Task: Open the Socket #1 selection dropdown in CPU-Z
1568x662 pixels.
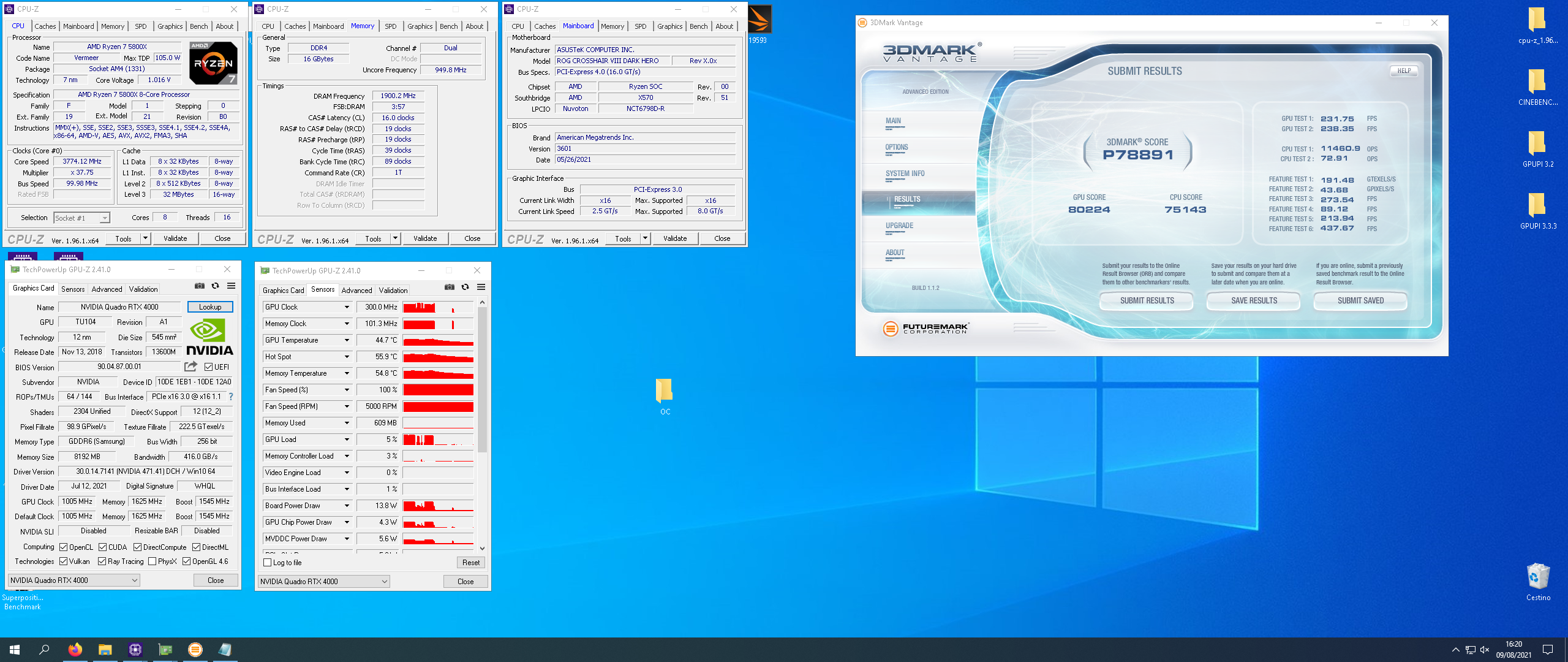Action: 81,218
